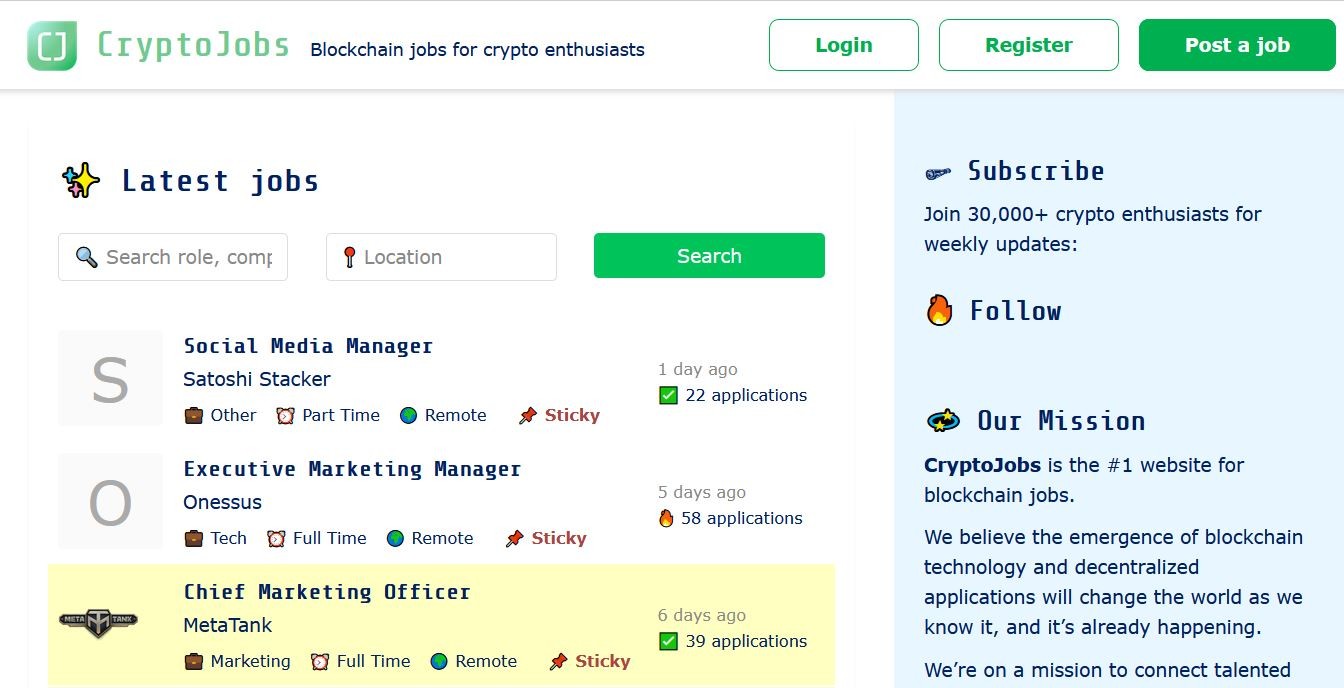Select the Part Time tag

[341, 415]
